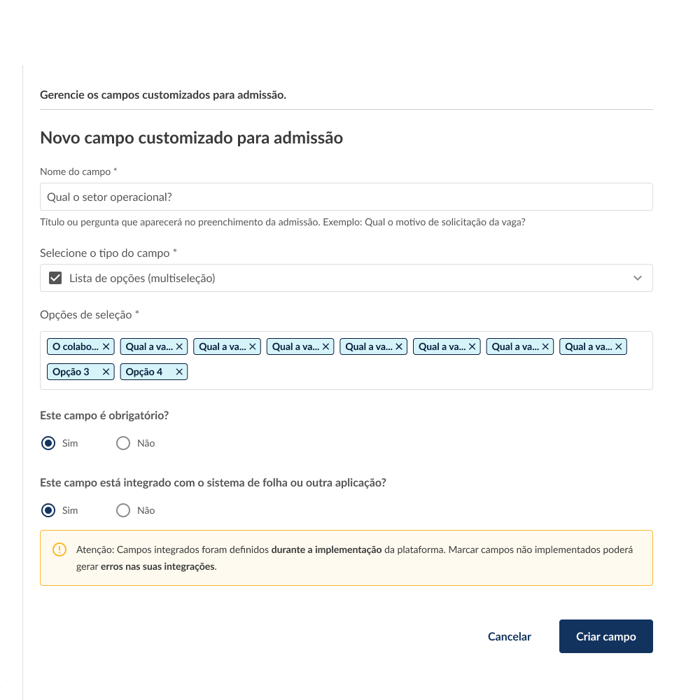Select 'Não' for mandatory field
The image size is (700, 700).
pos(123,443)
